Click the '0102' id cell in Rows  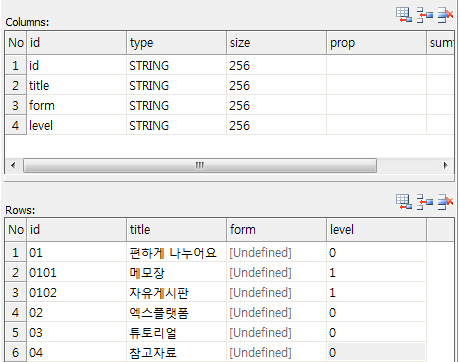coord(76,292)
